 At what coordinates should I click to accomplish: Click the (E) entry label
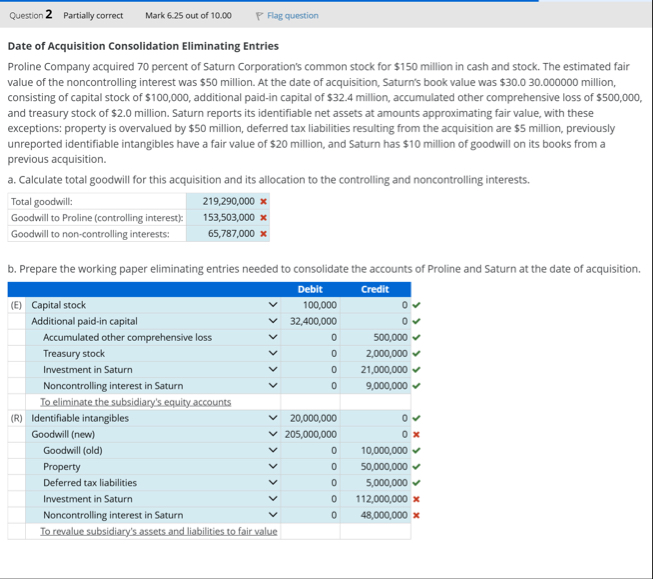16,305
